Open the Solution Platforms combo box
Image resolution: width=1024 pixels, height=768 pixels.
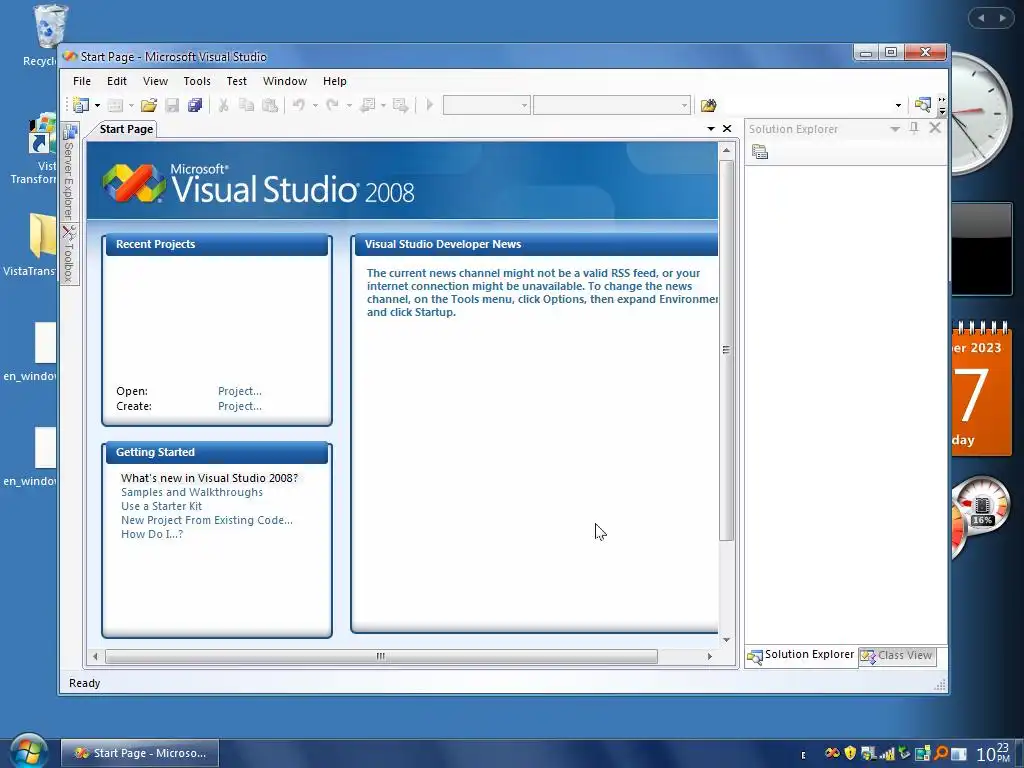coord(611,105)
